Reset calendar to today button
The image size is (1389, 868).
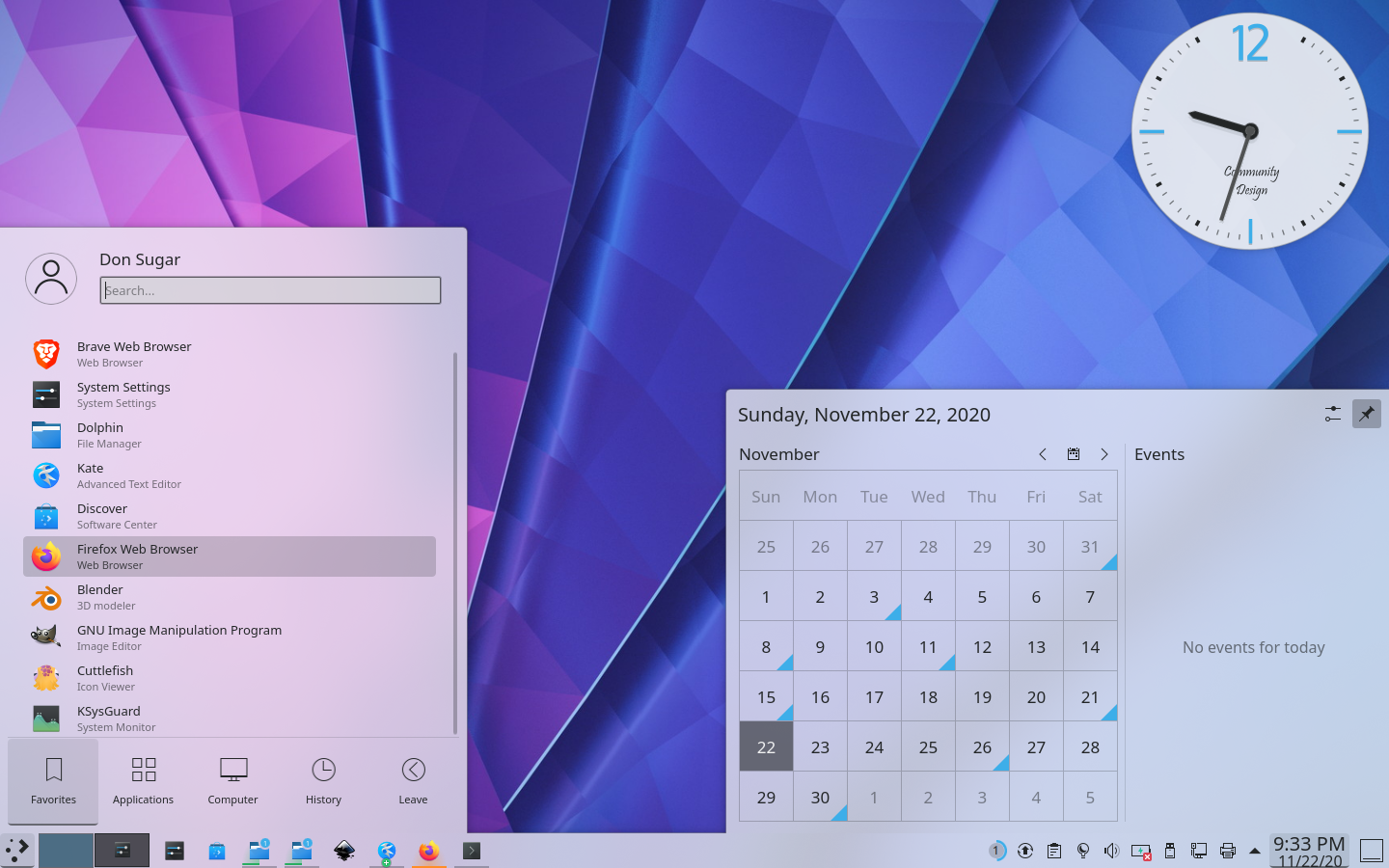[1074, 454]
